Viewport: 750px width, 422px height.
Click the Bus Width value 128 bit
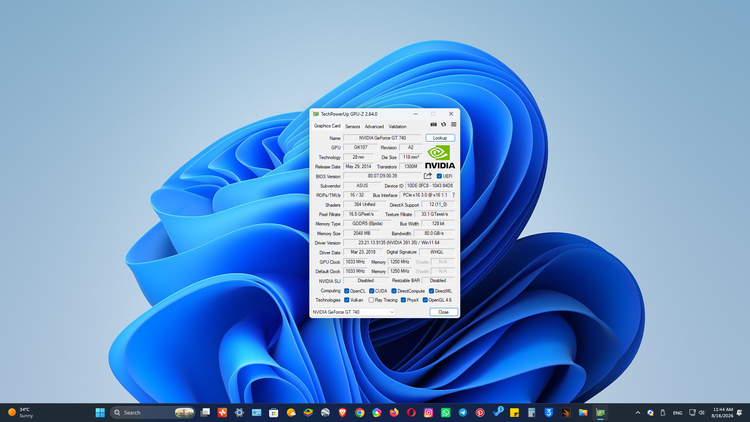[438, 224]
